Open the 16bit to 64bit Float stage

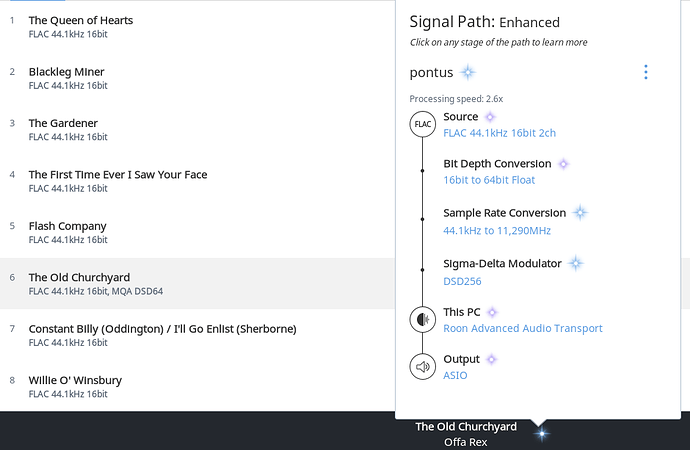[489, 180]
